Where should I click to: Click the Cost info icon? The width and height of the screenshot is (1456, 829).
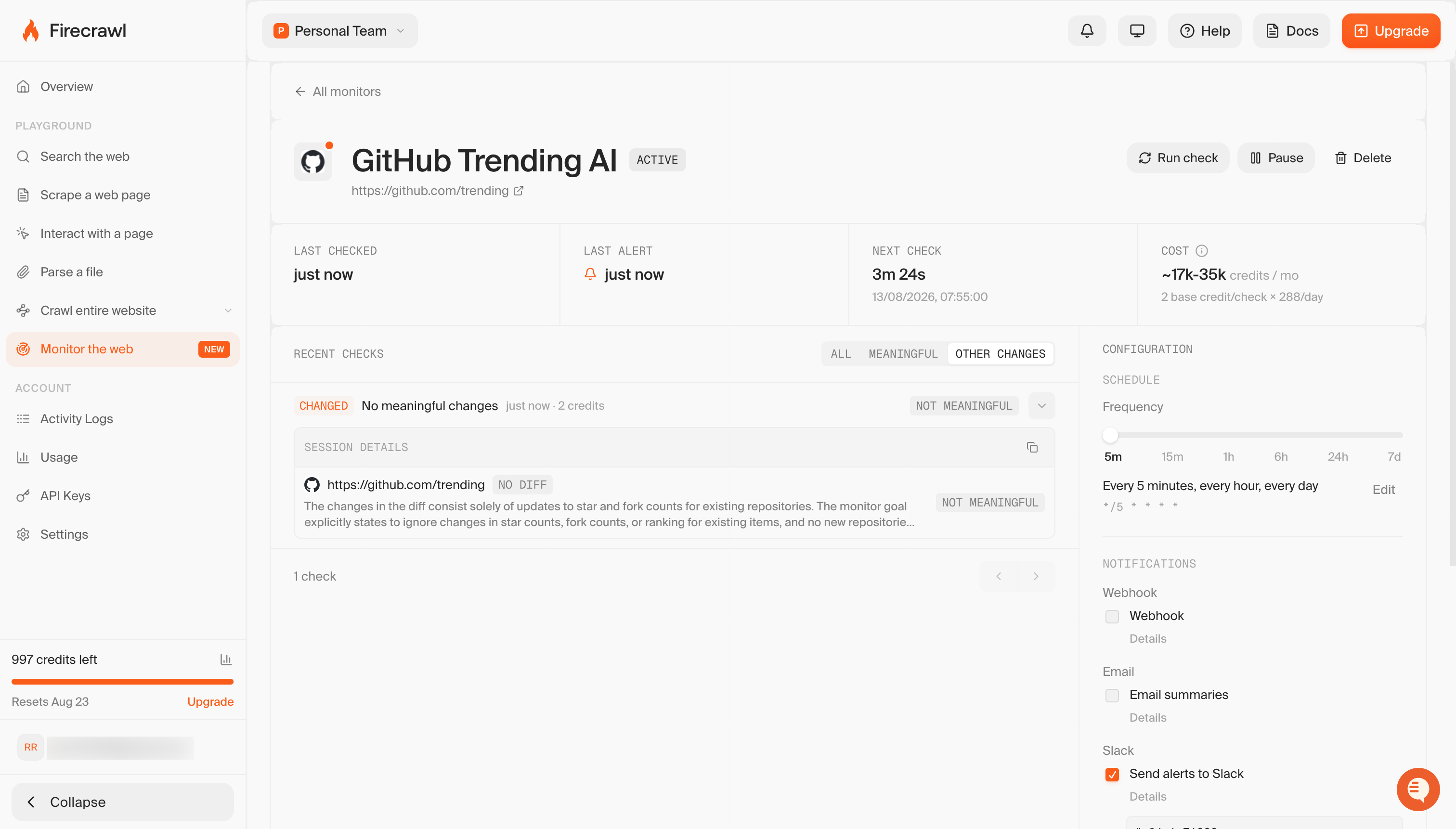(1201, 250)
